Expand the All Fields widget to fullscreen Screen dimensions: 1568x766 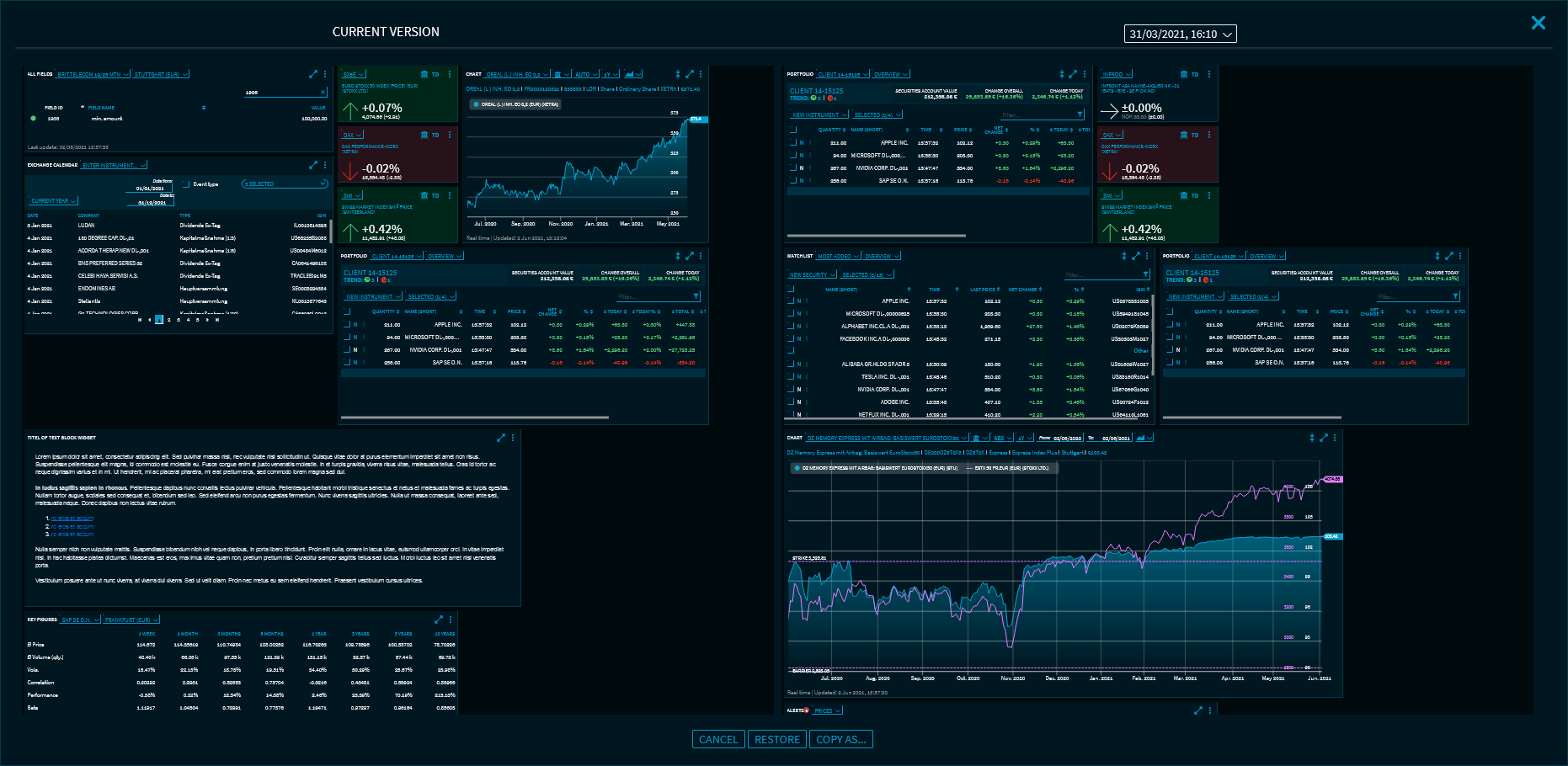(313, 74)
